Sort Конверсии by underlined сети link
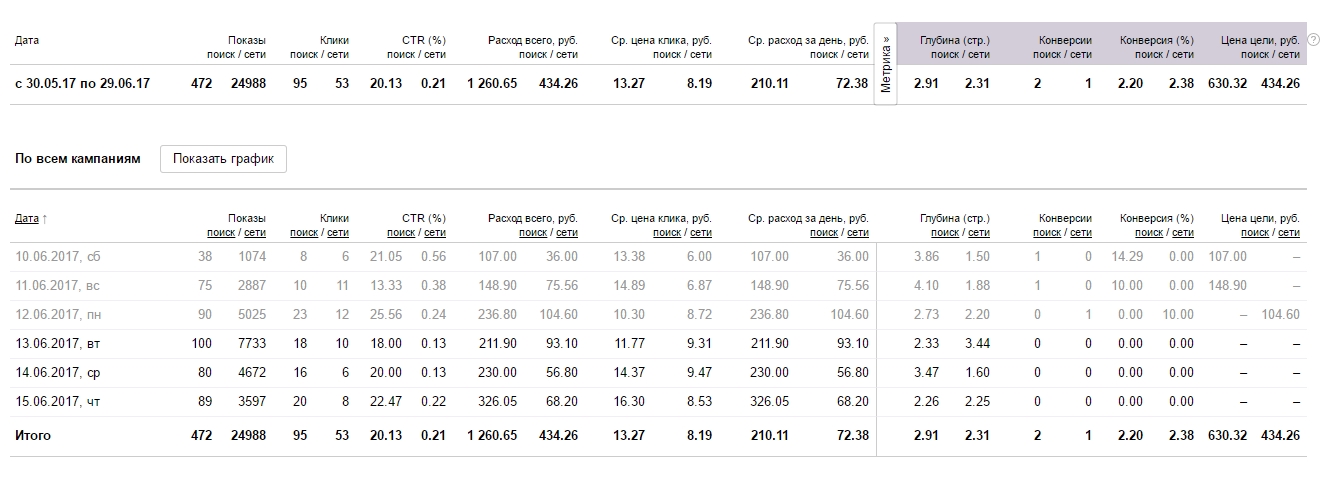Screen dimensions: 1327x482 (1081, 233)
